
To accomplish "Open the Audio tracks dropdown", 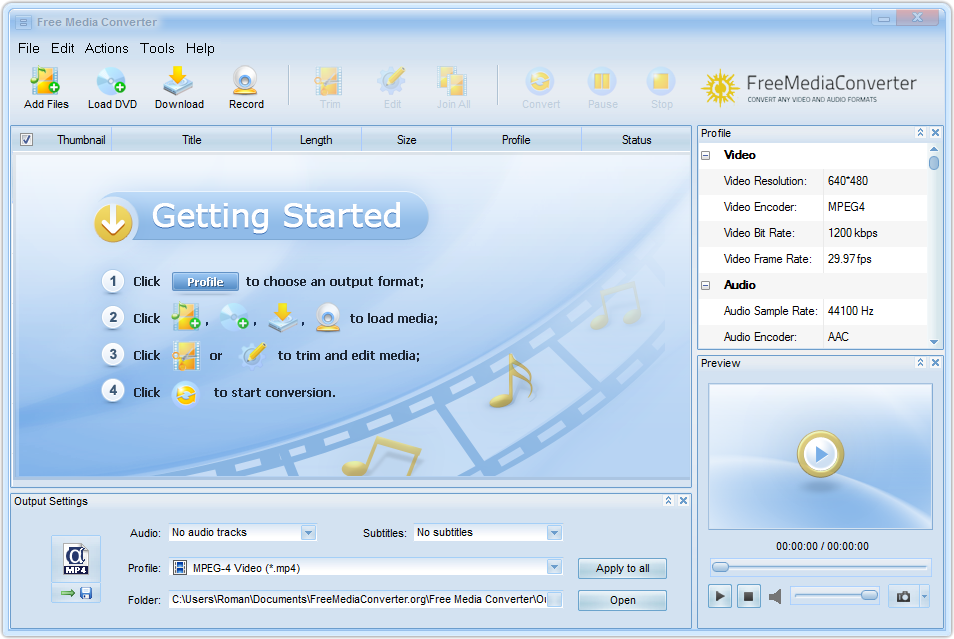I will click(x=308, y=532).
